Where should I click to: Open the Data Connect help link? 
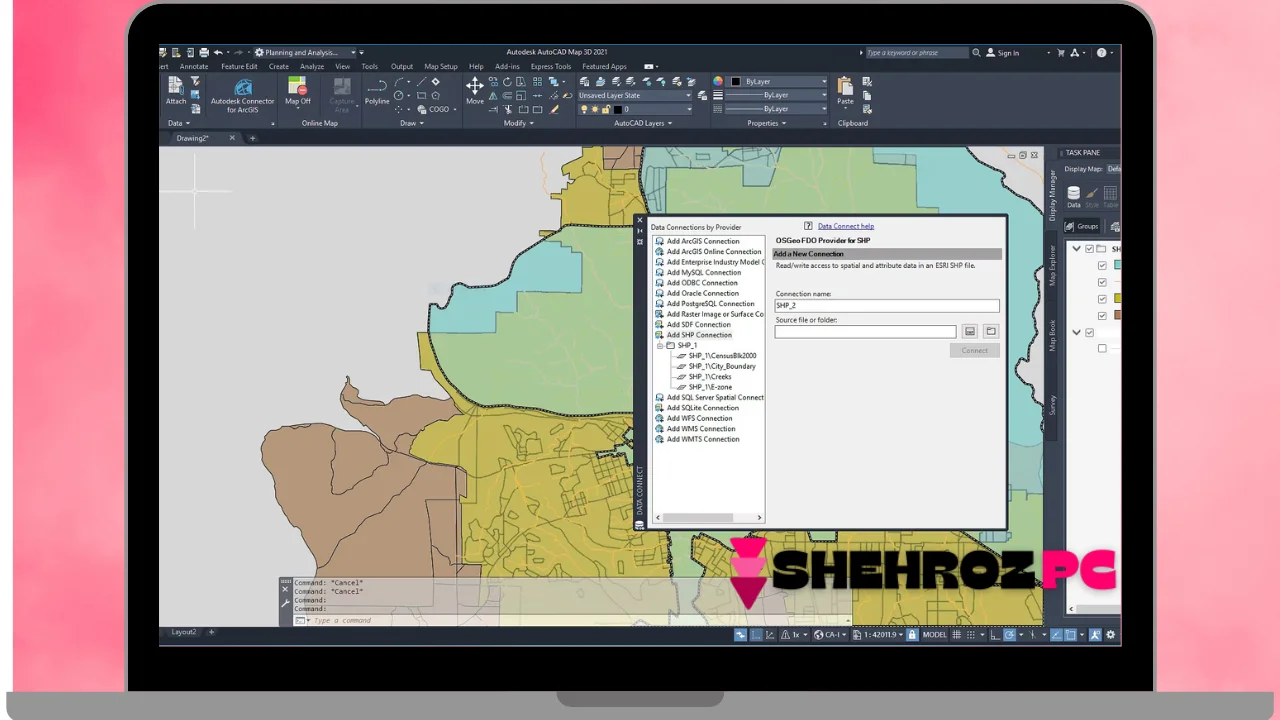pyautogui.click(x=846, y=226)
